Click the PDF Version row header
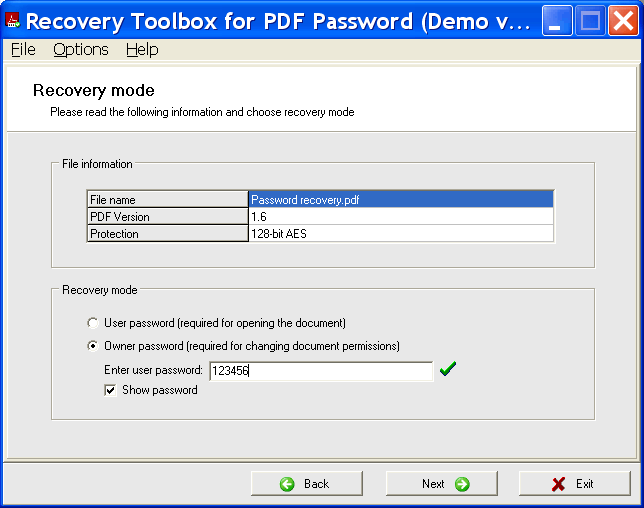Viewport: 644px width, 508px height. coord(168,216)
